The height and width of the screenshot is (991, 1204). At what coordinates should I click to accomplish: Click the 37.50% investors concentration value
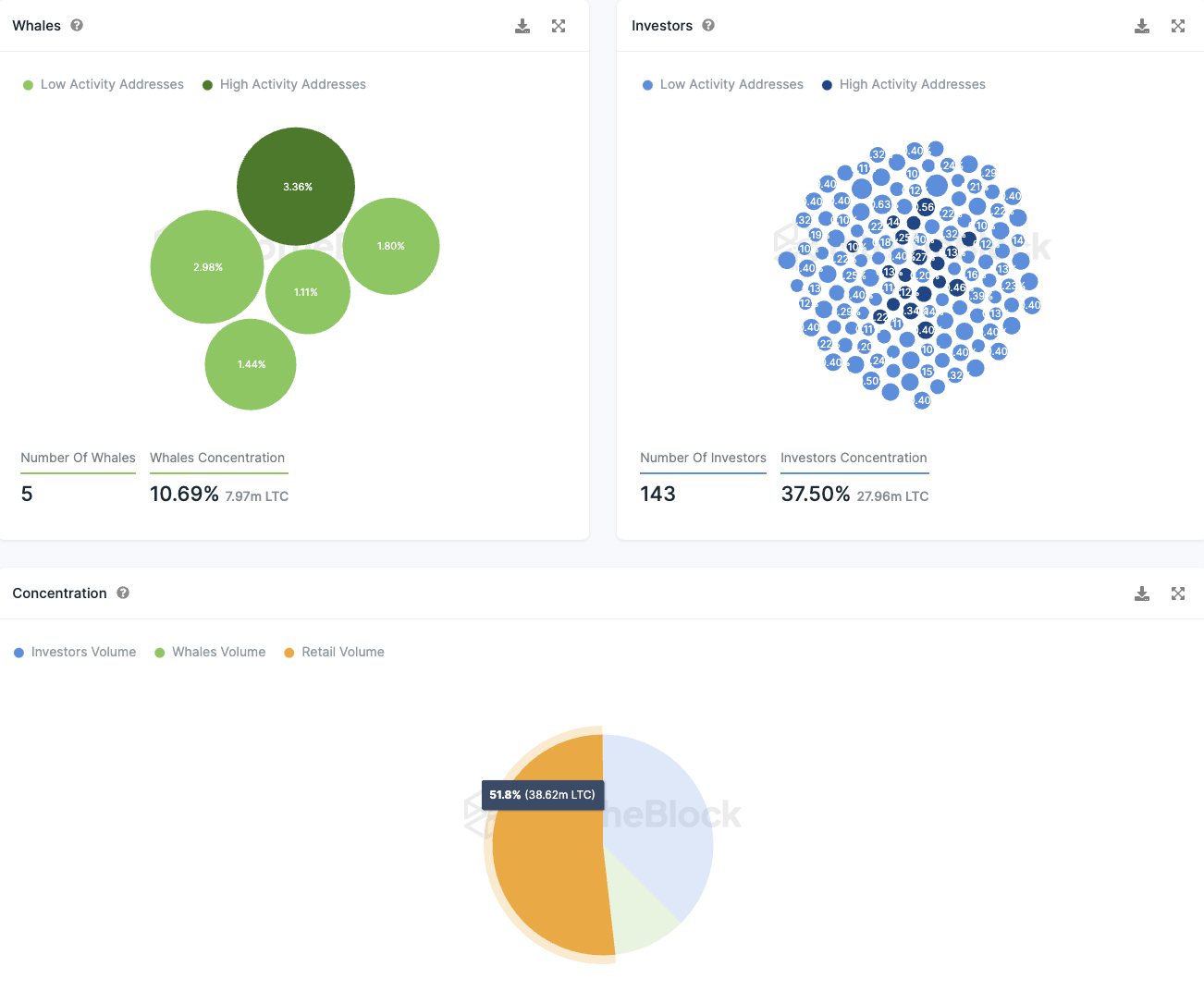pos(816,494)
